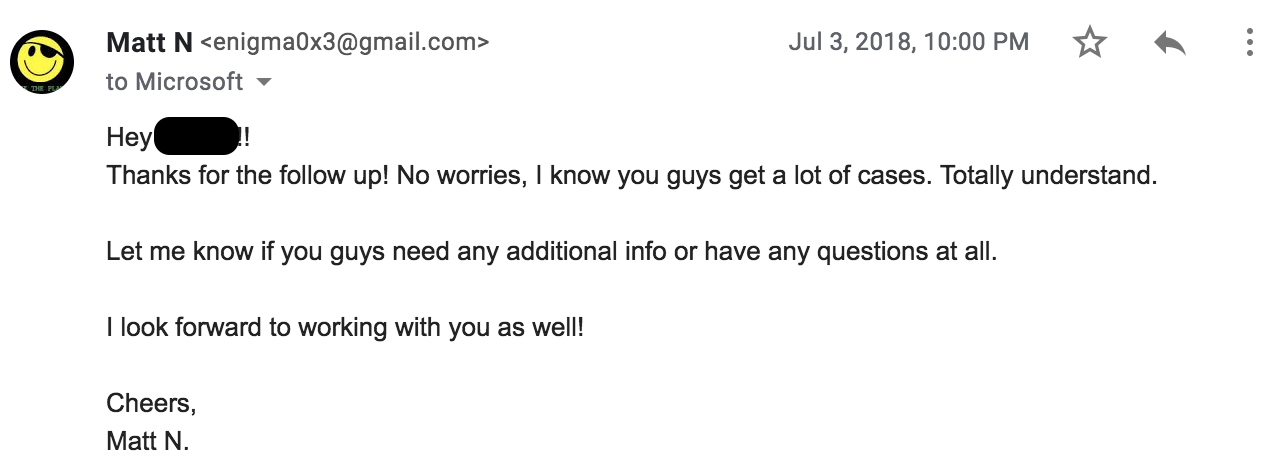1282x462 pixels.
Task: Click the enigma0x3@gmail.com sender address
Action: 345,43
